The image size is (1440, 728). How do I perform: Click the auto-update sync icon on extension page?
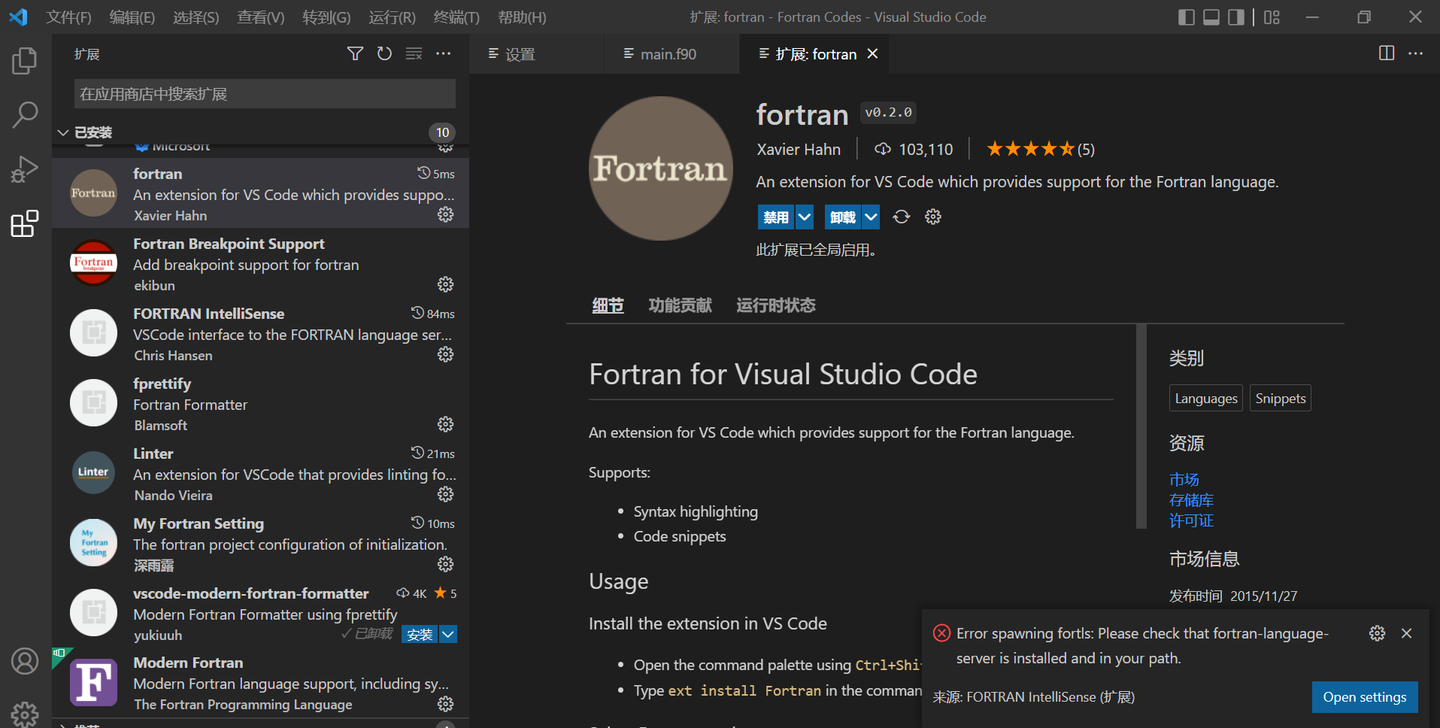click(900, 216)
